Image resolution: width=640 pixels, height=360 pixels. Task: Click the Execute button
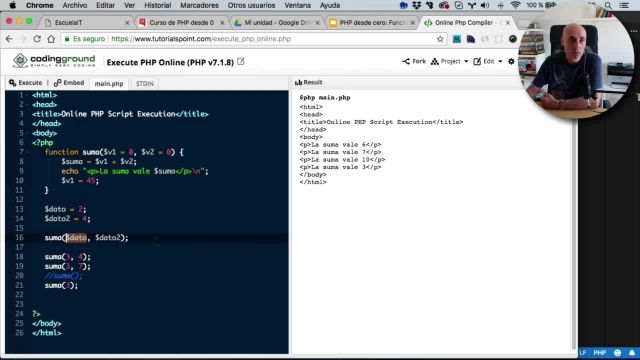point(25,83)
